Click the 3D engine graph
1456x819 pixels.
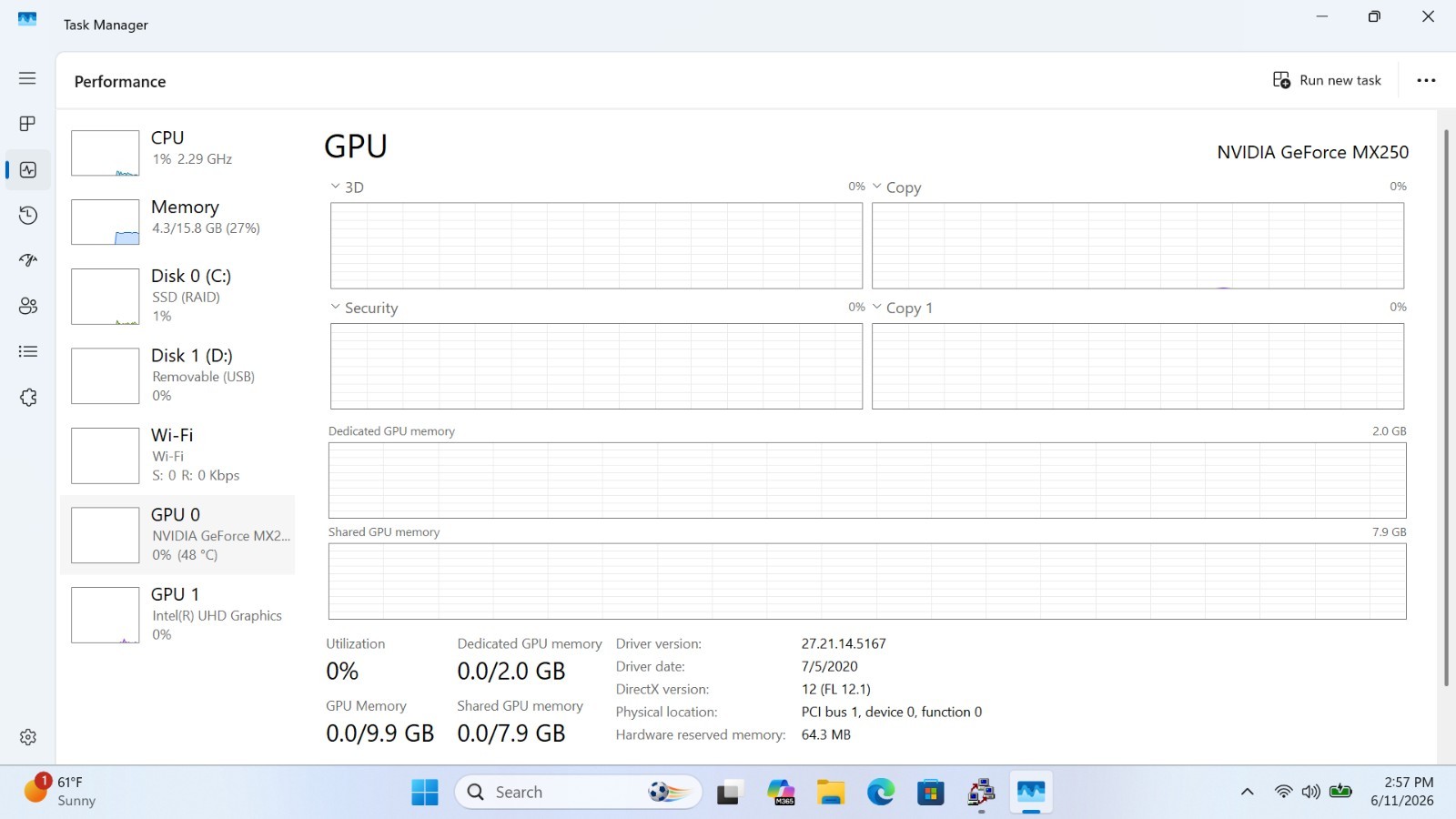click(596, 246)
